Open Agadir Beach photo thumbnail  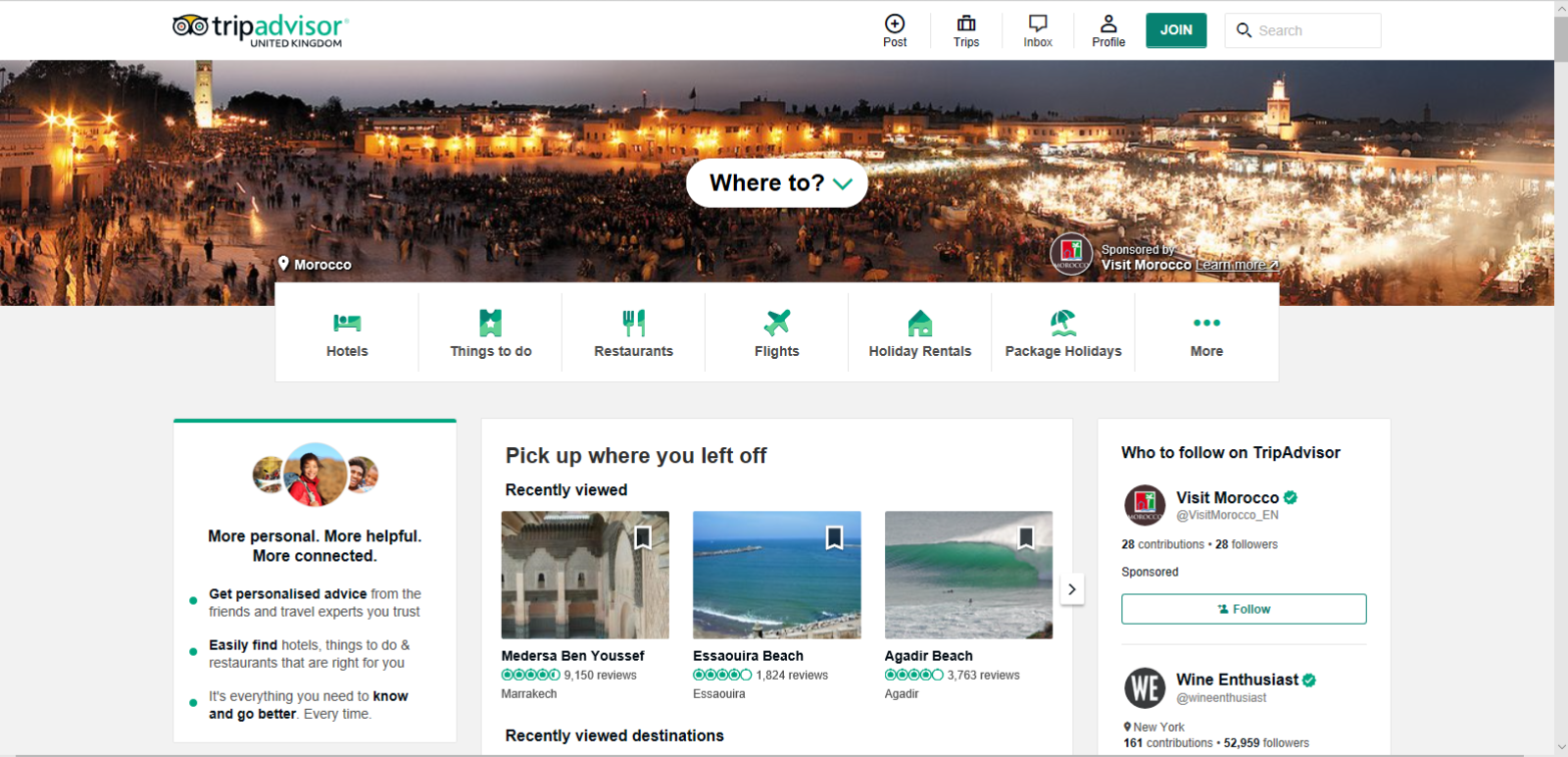[x=968, y=575]
